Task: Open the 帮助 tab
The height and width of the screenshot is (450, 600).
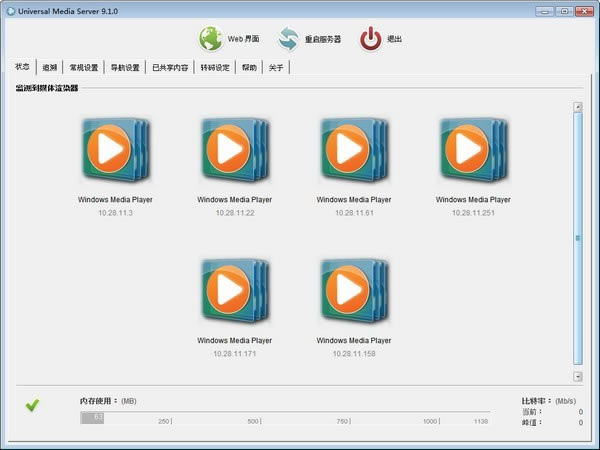Action: (249, 68)
